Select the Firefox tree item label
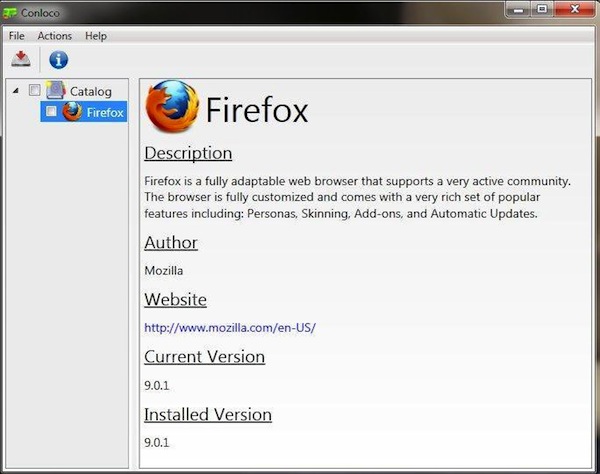Screen dimensions: 600x474 pyautogui.click(x=105, y=112)
